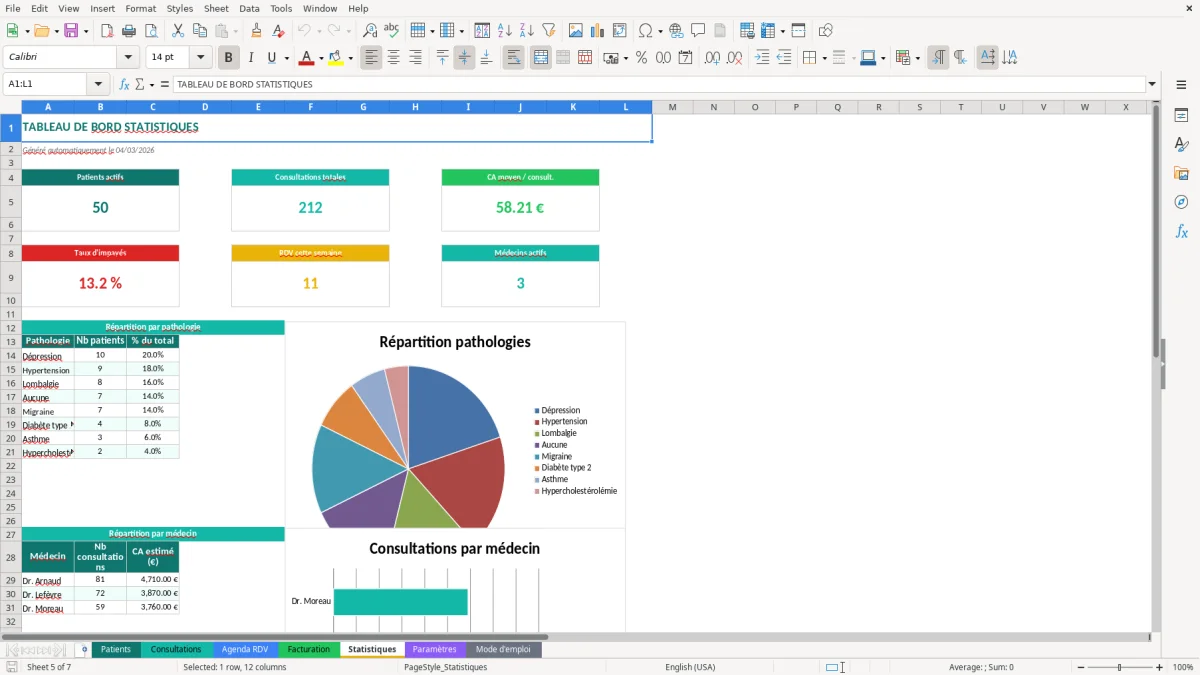The width and height of the screenshot is (1200, 675).
Task: Expand the formula bar arrow
Action: [1152, 84]
